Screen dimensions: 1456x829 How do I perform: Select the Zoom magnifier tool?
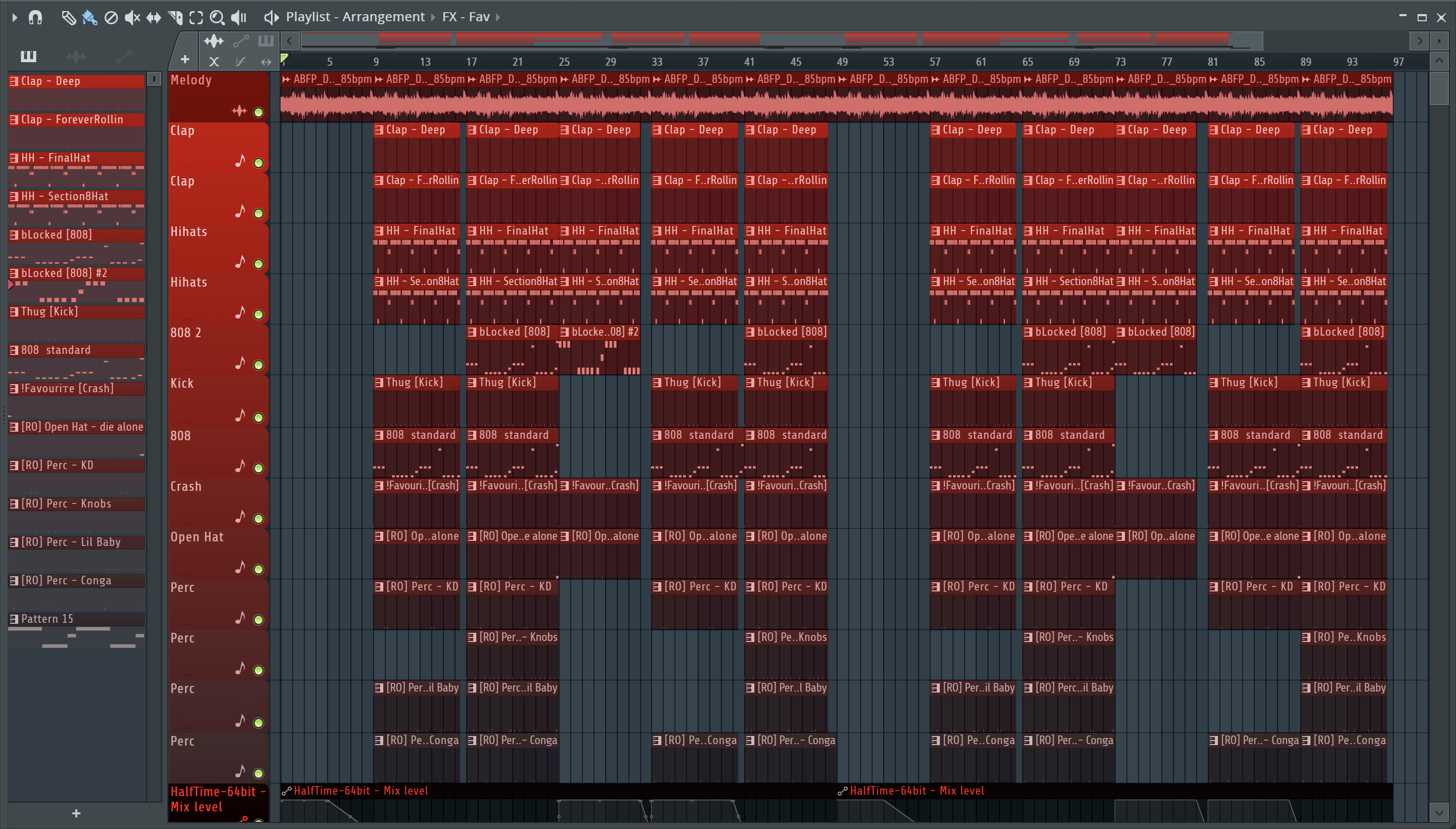(217, 17)
